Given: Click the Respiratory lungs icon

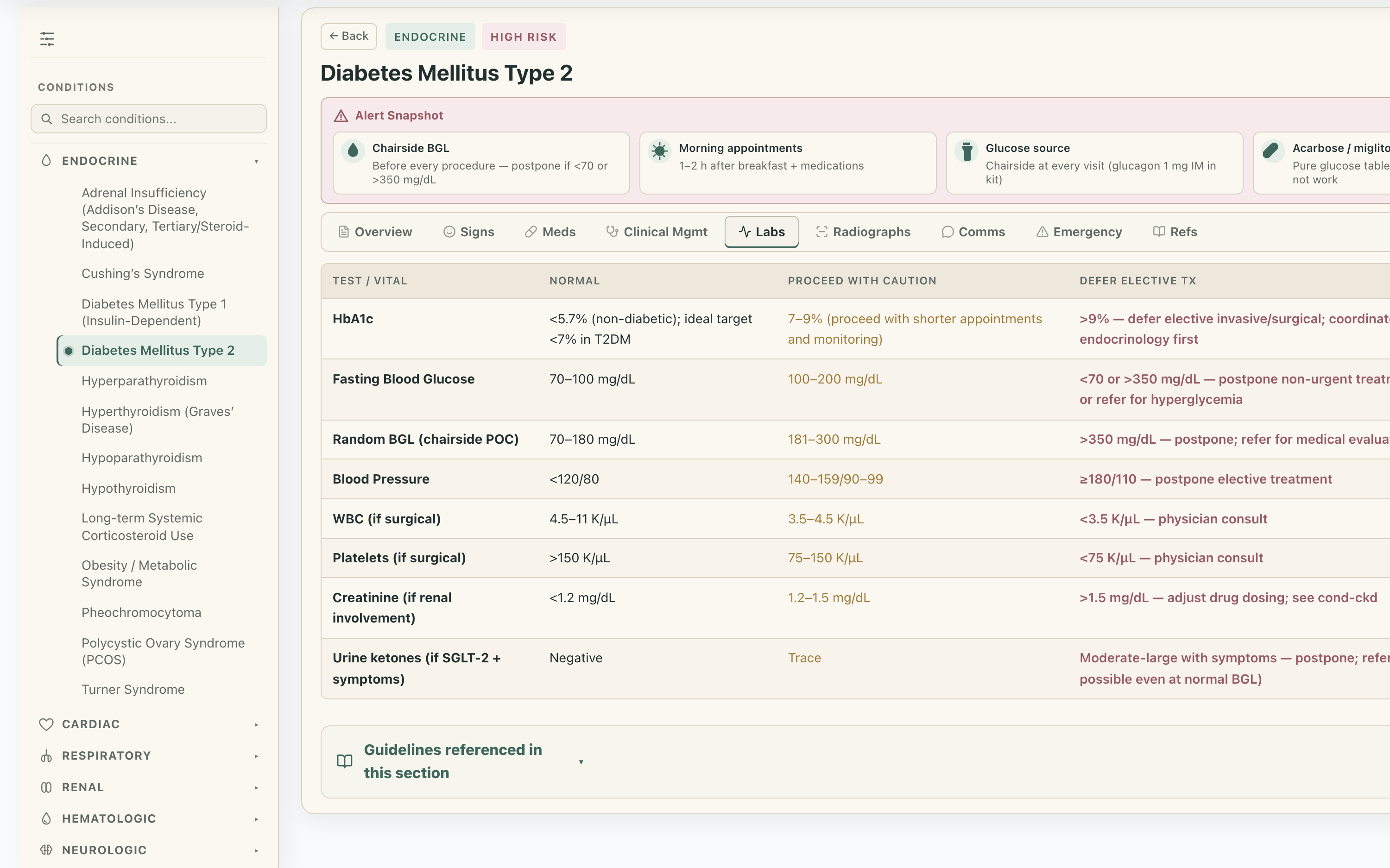Looking at the screenshot, I should pyautogui.click(x=46, y=756).
